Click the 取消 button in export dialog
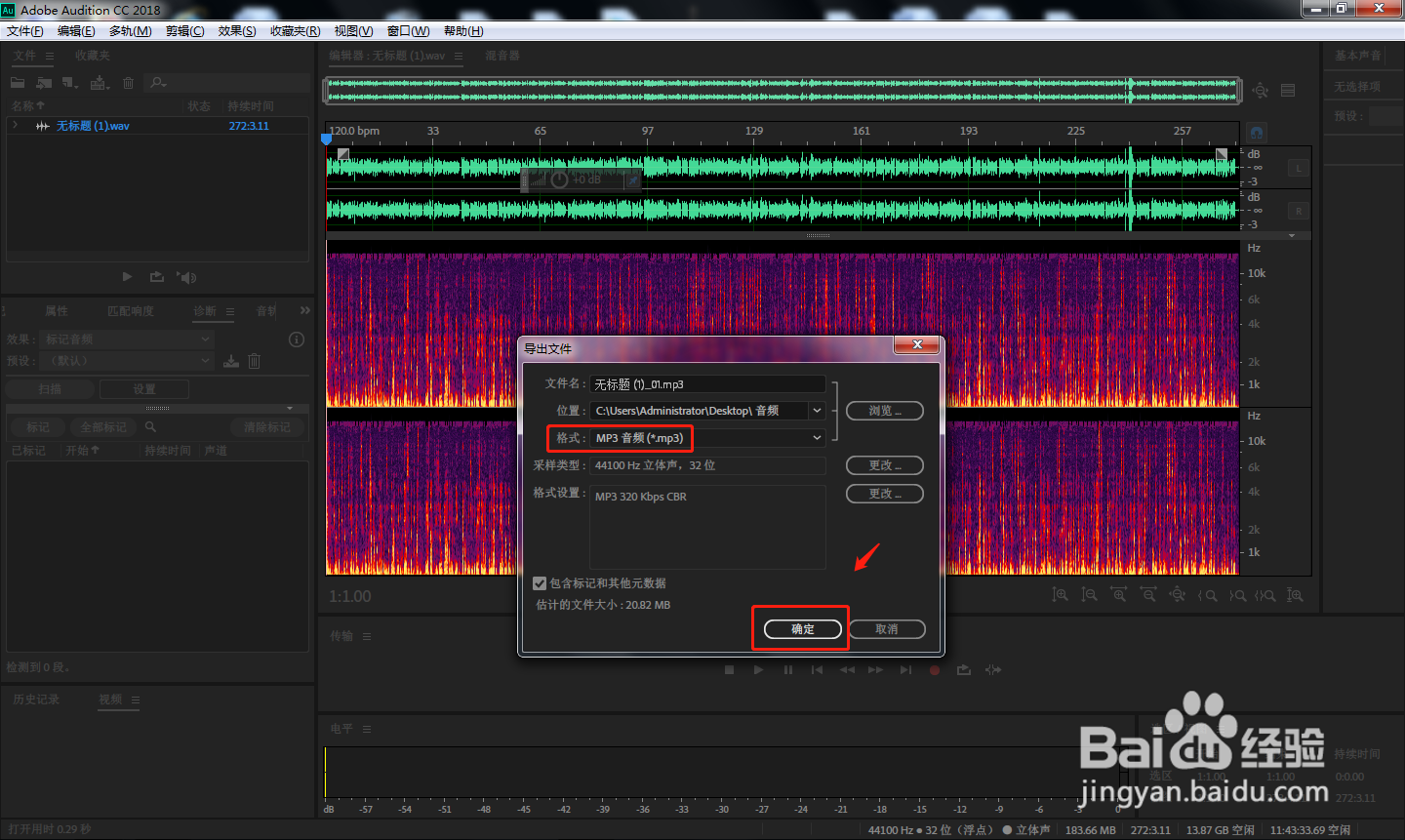Image resolution: width=1405 pixels, height=840 pixels. click(x=886, y=629)
